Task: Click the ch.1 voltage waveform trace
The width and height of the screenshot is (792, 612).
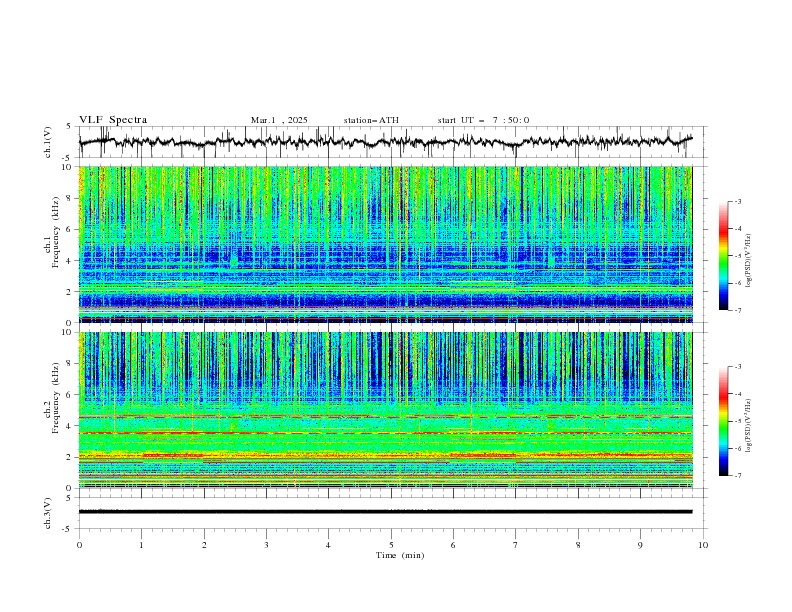Action: pyautogui.click(x=386, y=142)
